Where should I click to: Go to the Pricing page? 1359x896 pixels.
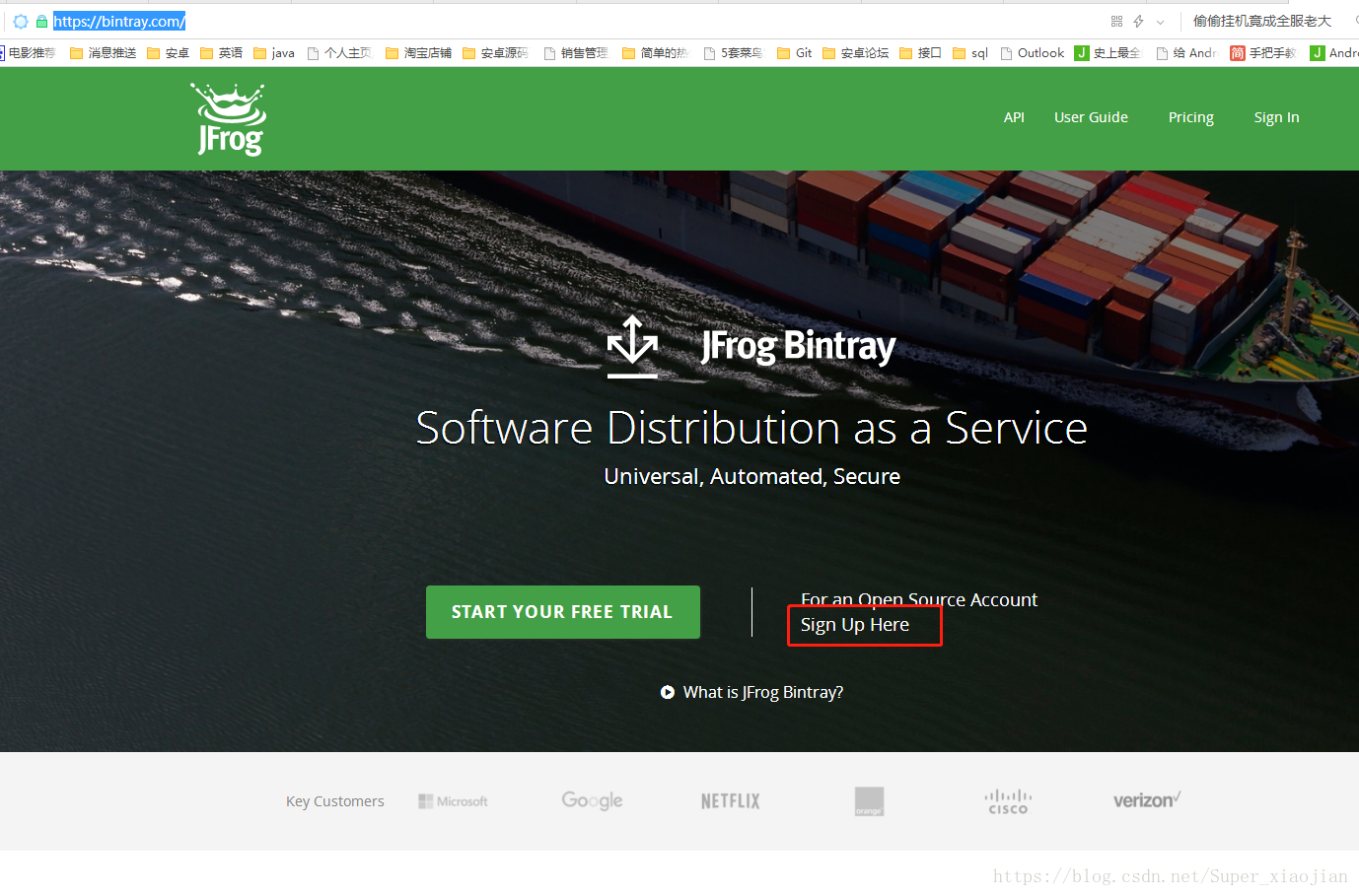pos(1190,117)
